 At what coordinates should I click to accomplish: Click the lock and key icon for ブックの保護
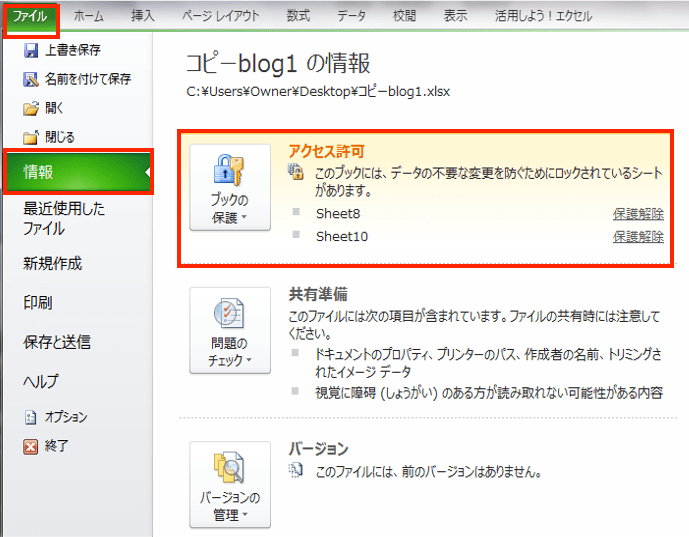click(x=228, y=170)
